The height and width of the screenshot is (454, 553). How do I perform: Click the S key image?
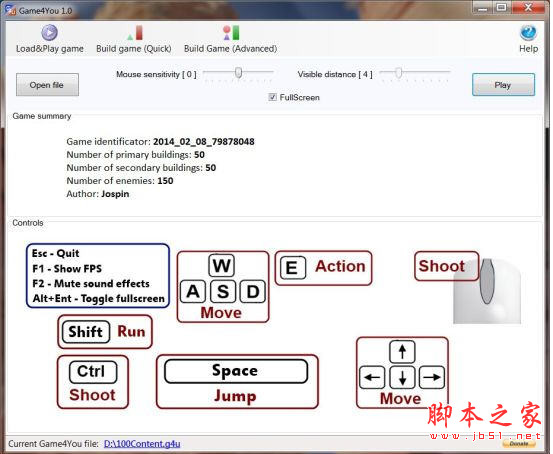tap(223, 291)
